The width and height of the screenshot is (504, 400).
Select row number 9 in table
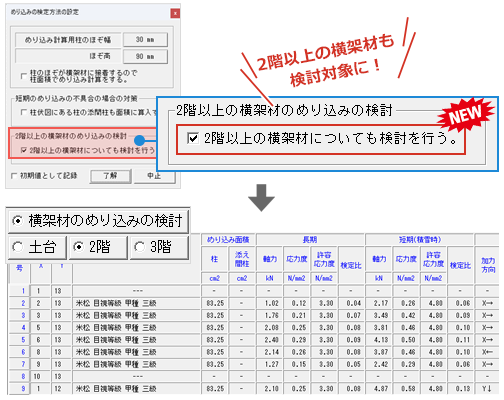click(x=19, y=388)
